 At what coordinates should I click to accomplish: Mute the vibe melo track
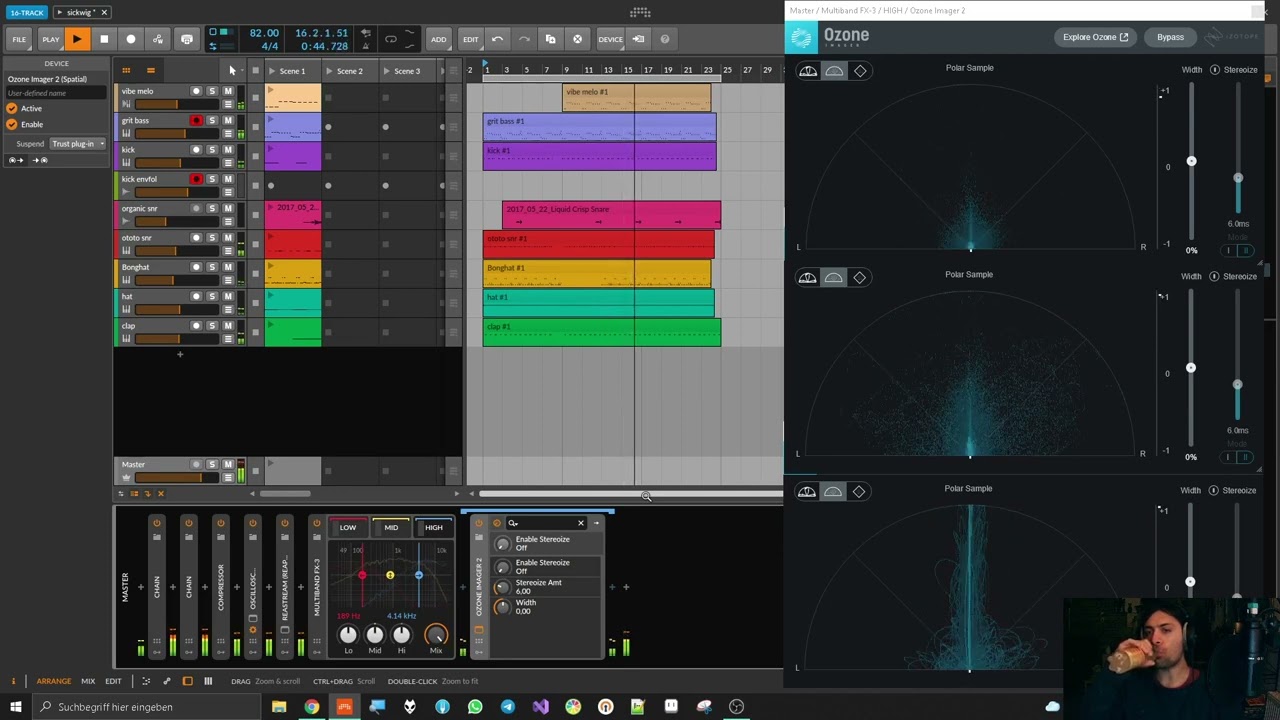point(228,91)
